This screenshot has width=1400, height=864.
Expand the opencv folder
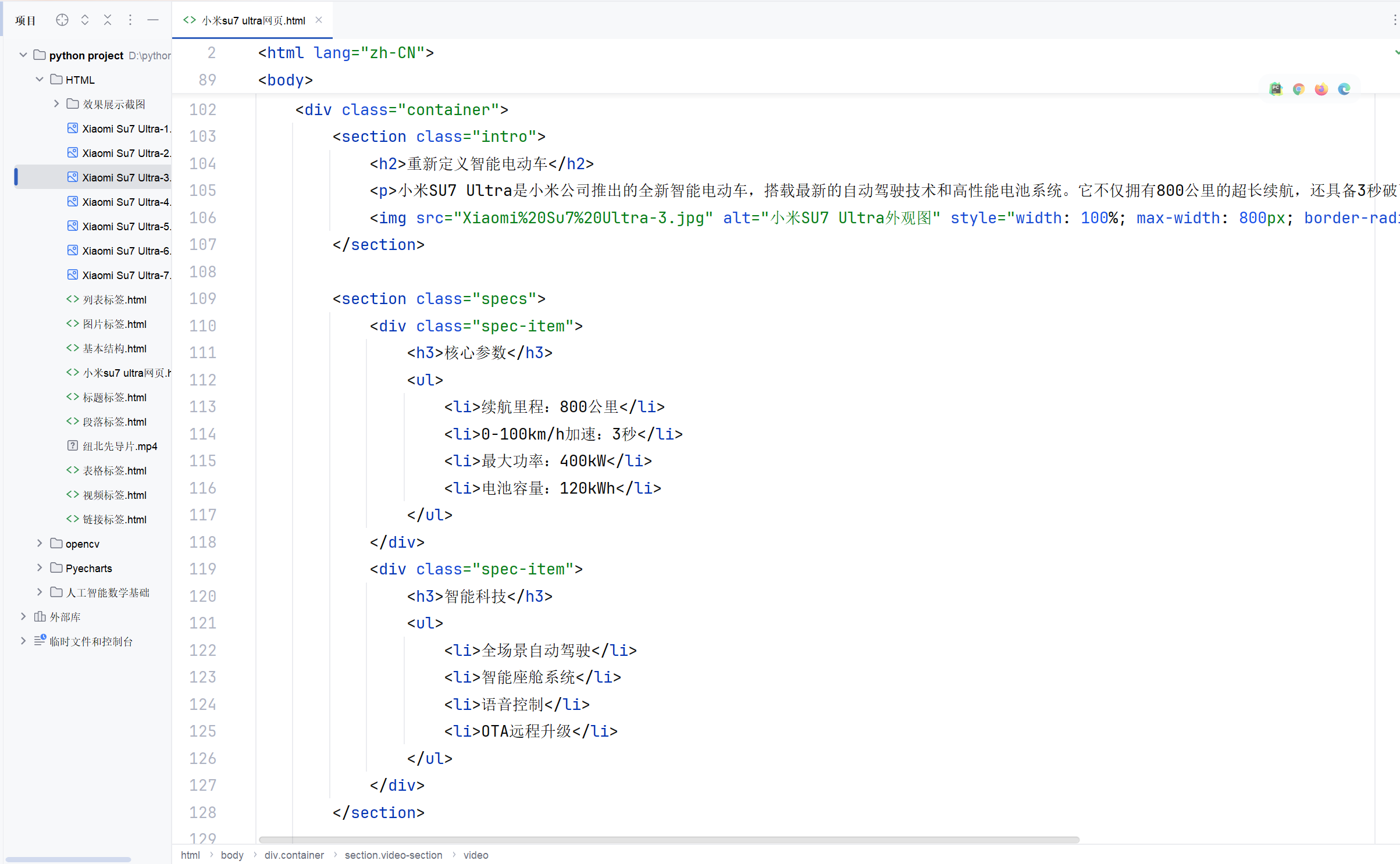40,544
